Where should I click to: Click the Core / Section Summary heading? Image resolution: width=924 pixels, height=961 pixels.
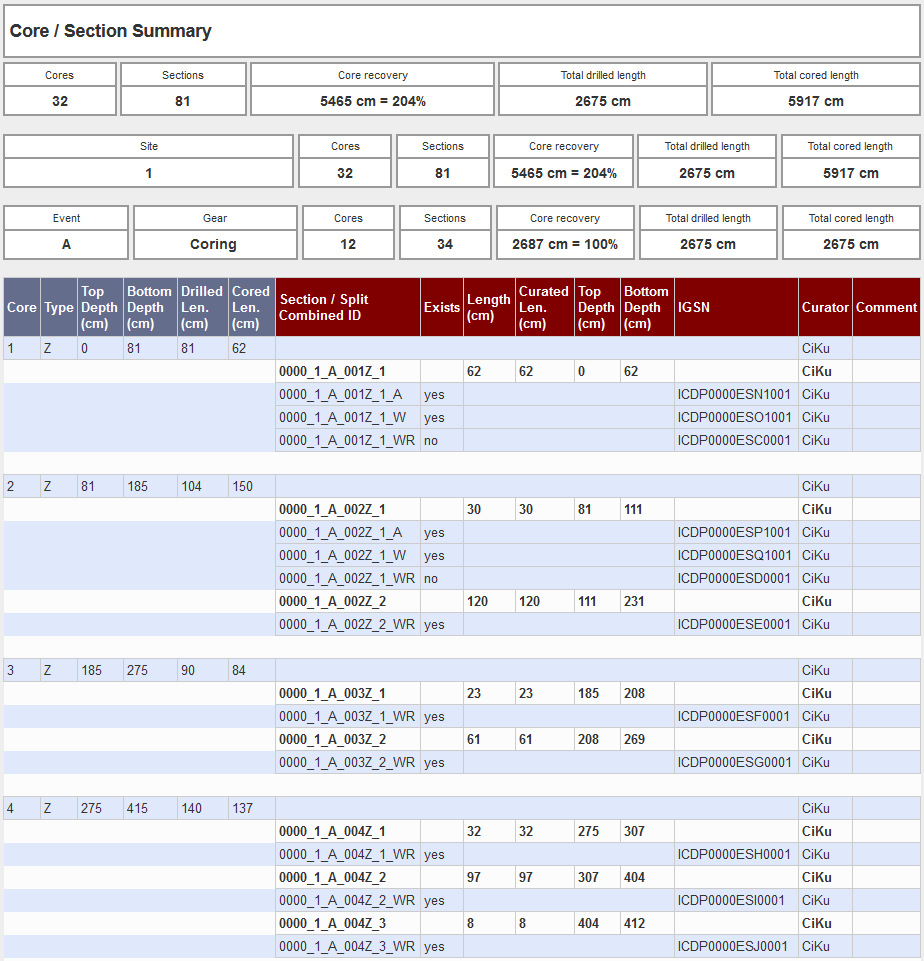click(111, 31)
